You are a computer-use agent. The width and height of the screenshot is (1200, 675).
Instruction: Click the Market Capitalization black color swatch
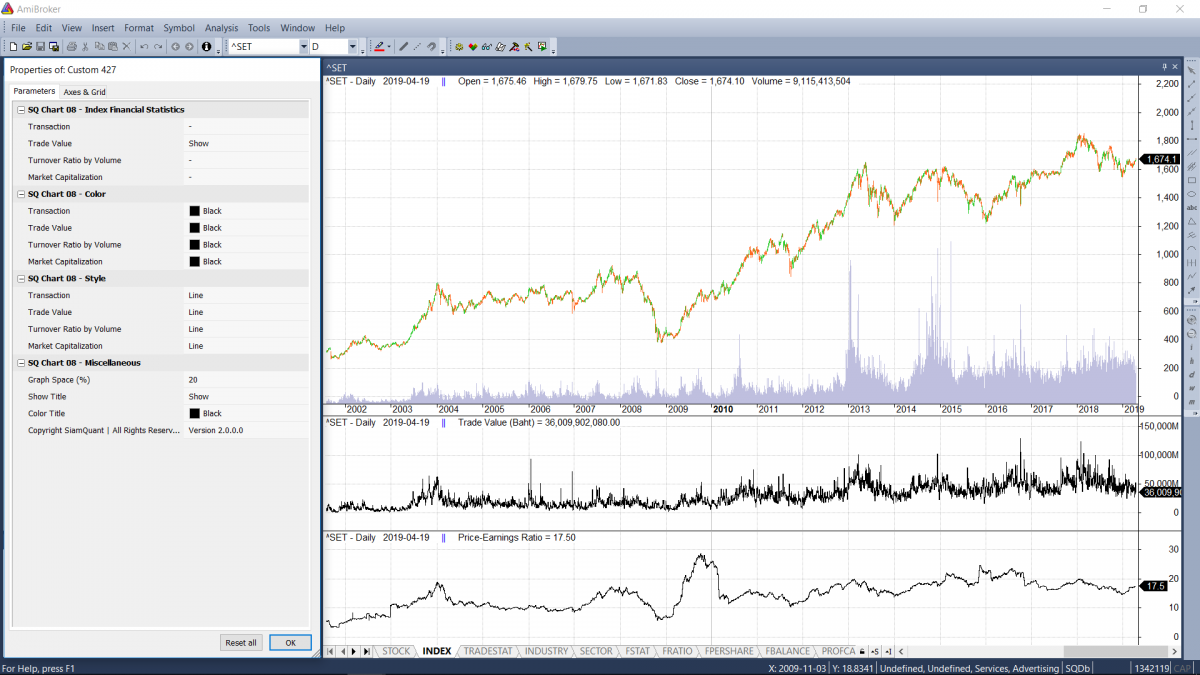click(x=194, y=262)
